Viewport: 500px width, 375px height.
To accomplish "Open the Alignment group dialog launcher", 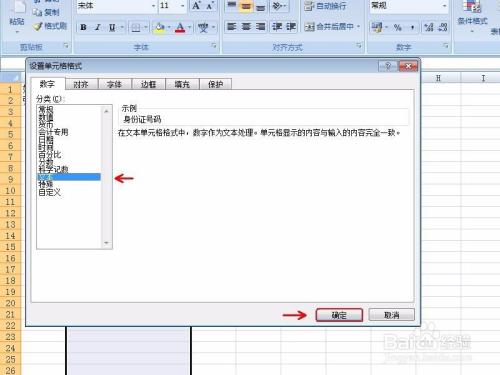I will pyautogui.click(x=359, y=45).
